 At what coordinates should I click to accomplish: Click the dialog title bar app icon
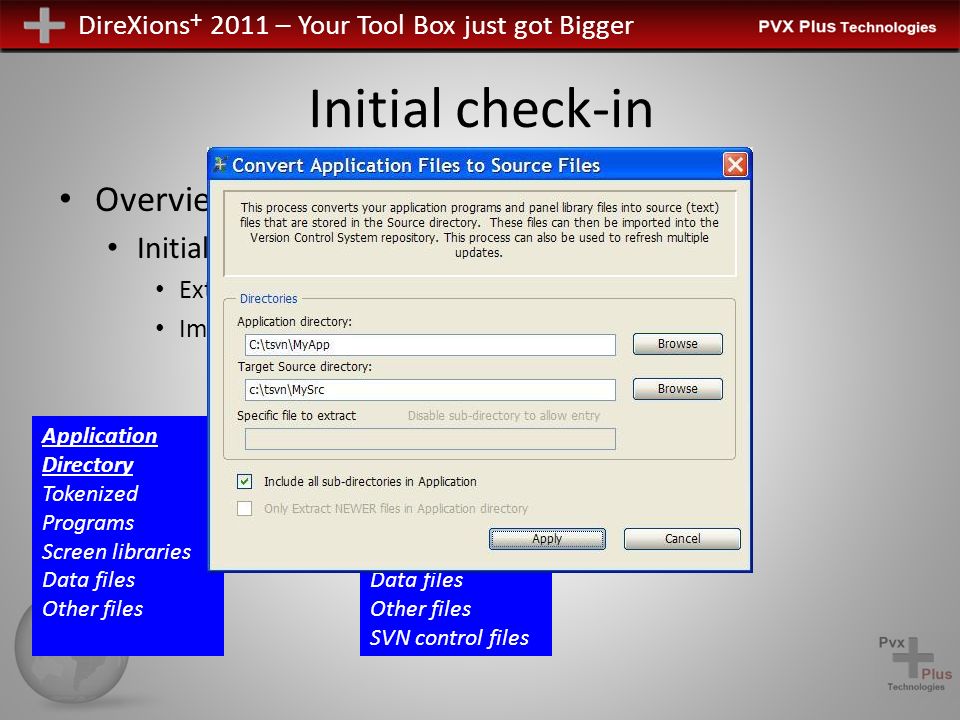click(x=221, y=164)
